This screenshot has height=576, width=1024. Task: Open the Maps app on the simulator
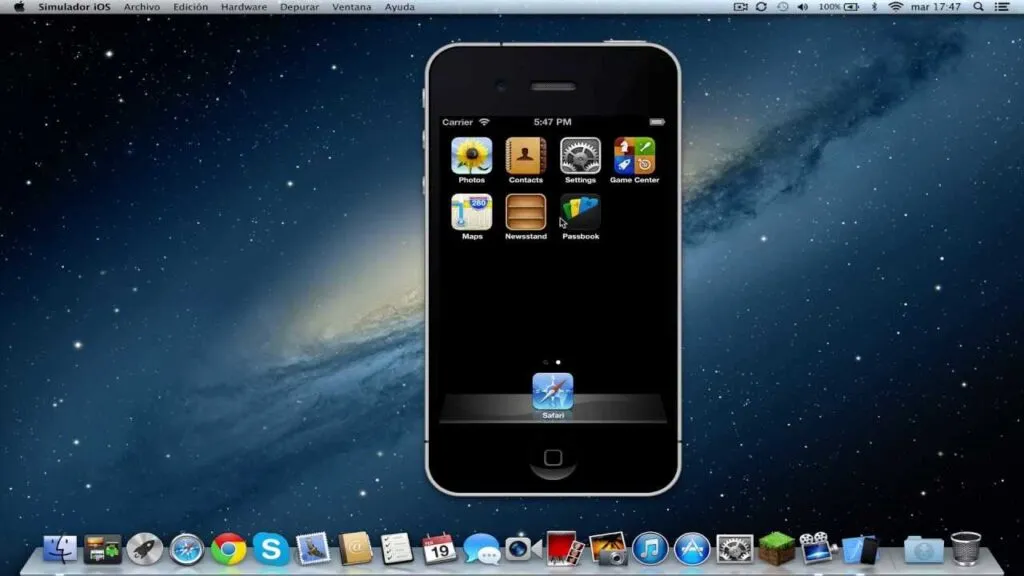(472, 212)
